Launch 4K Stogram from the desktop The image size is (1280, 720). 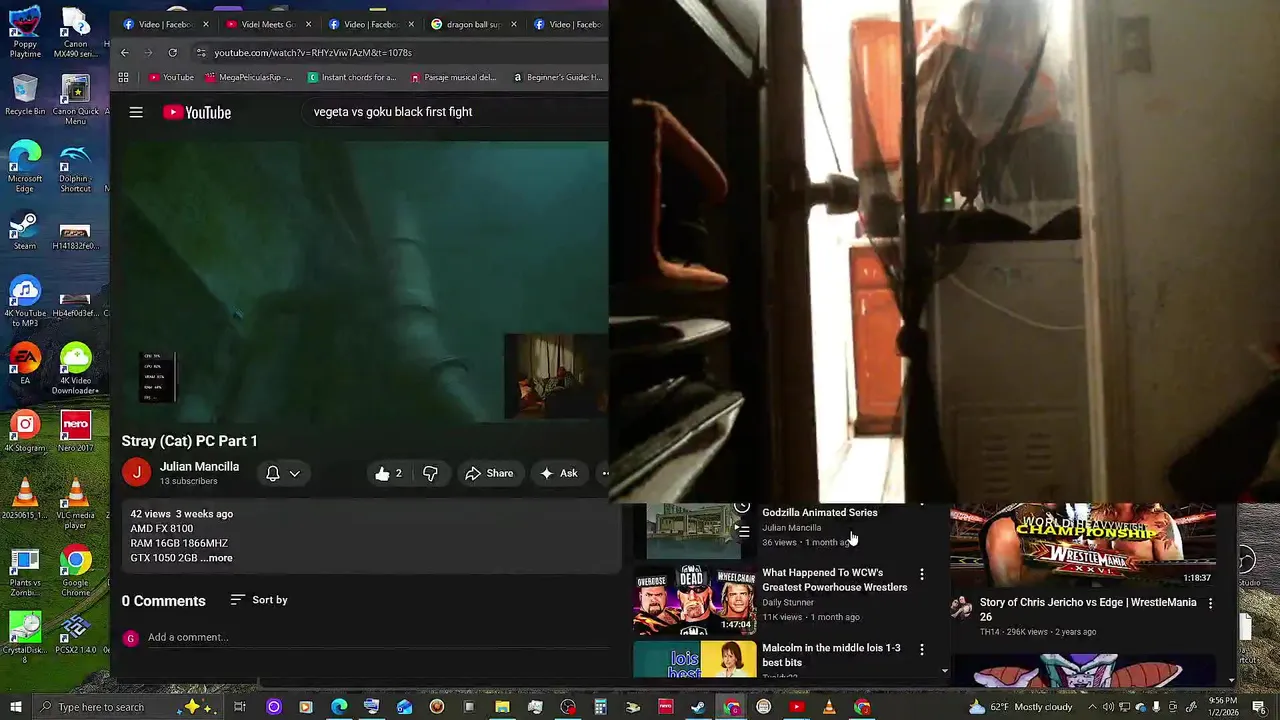tap(25, 431)
